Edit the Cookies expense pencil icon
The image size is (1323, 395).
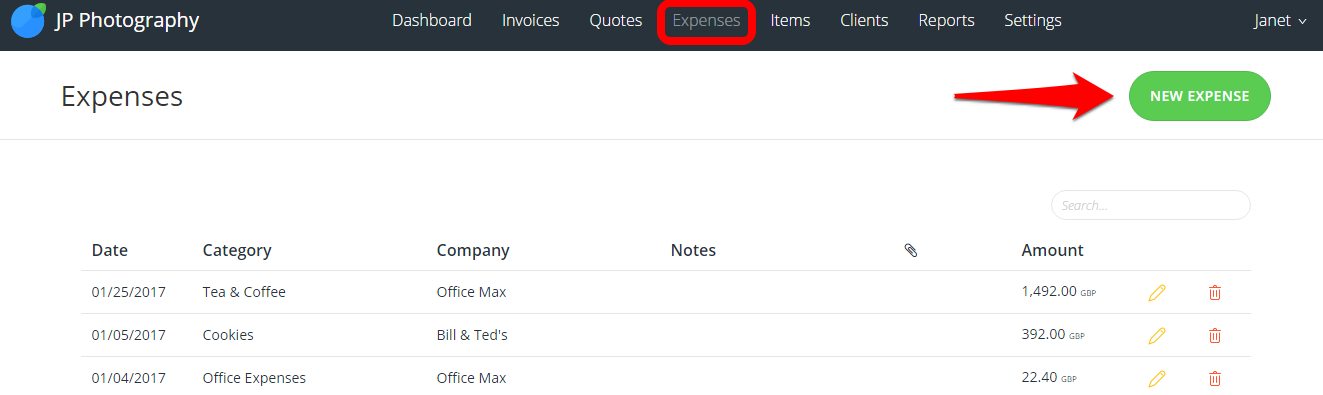pos(1157,336)
